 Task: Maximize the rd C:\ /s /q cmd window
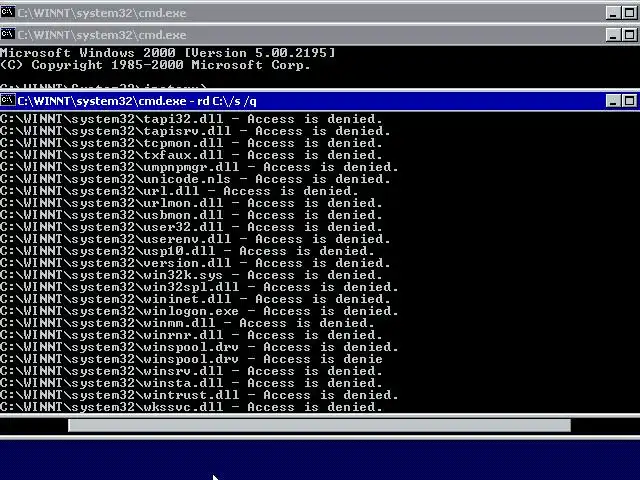(x=629, y=101)
